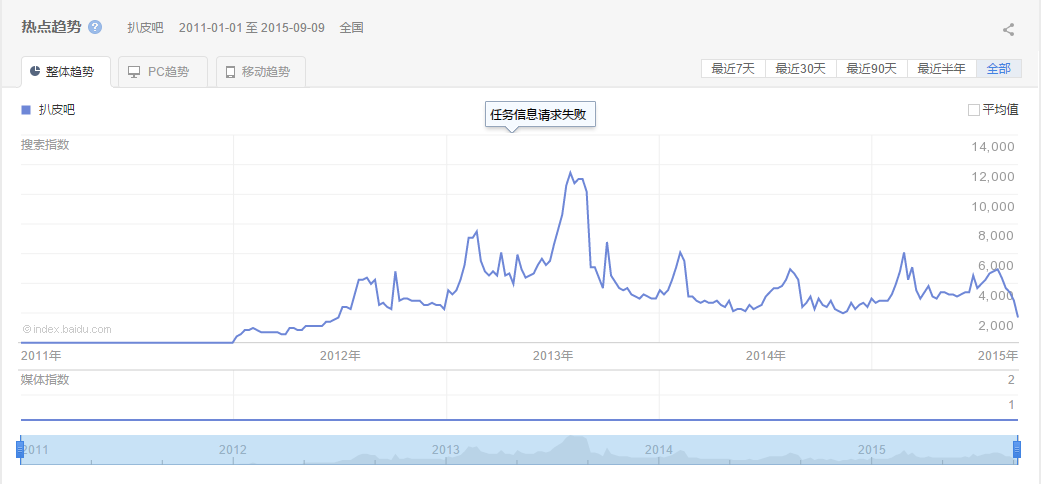
Task: Toggle the blue 扒皮吧 legend square
Action: click(26, 110)
